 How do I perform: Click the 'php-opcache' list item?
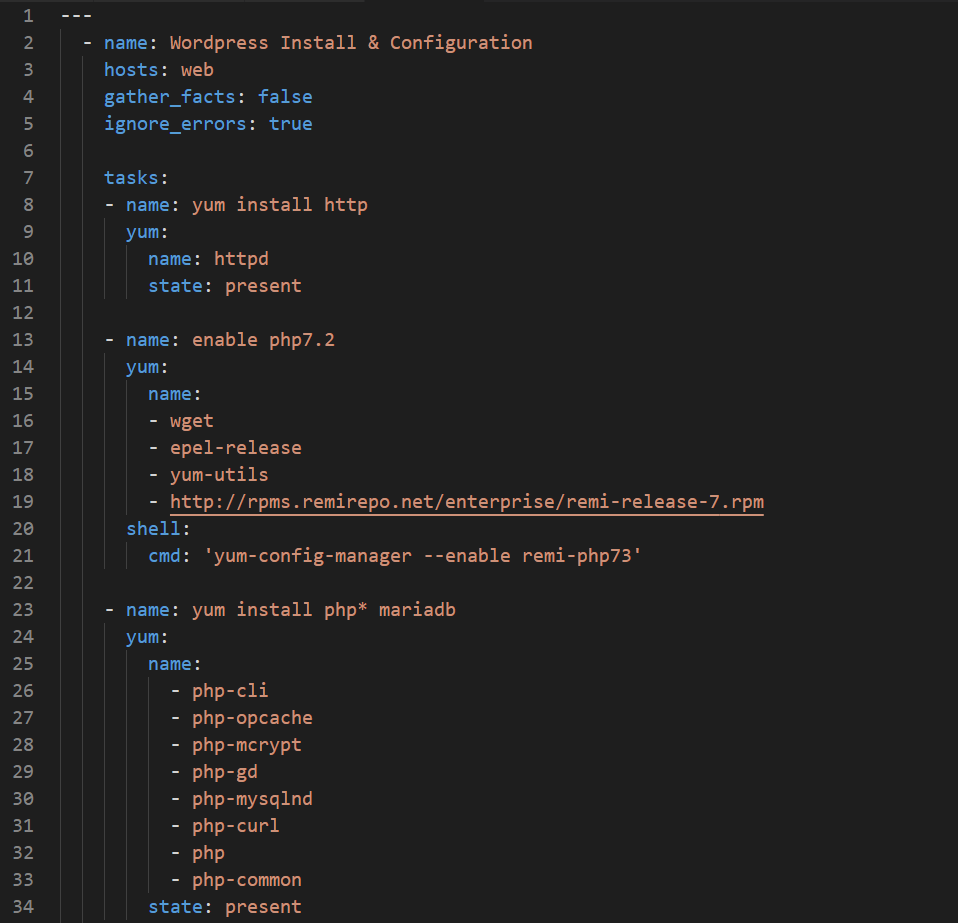(x=252, y=718)
